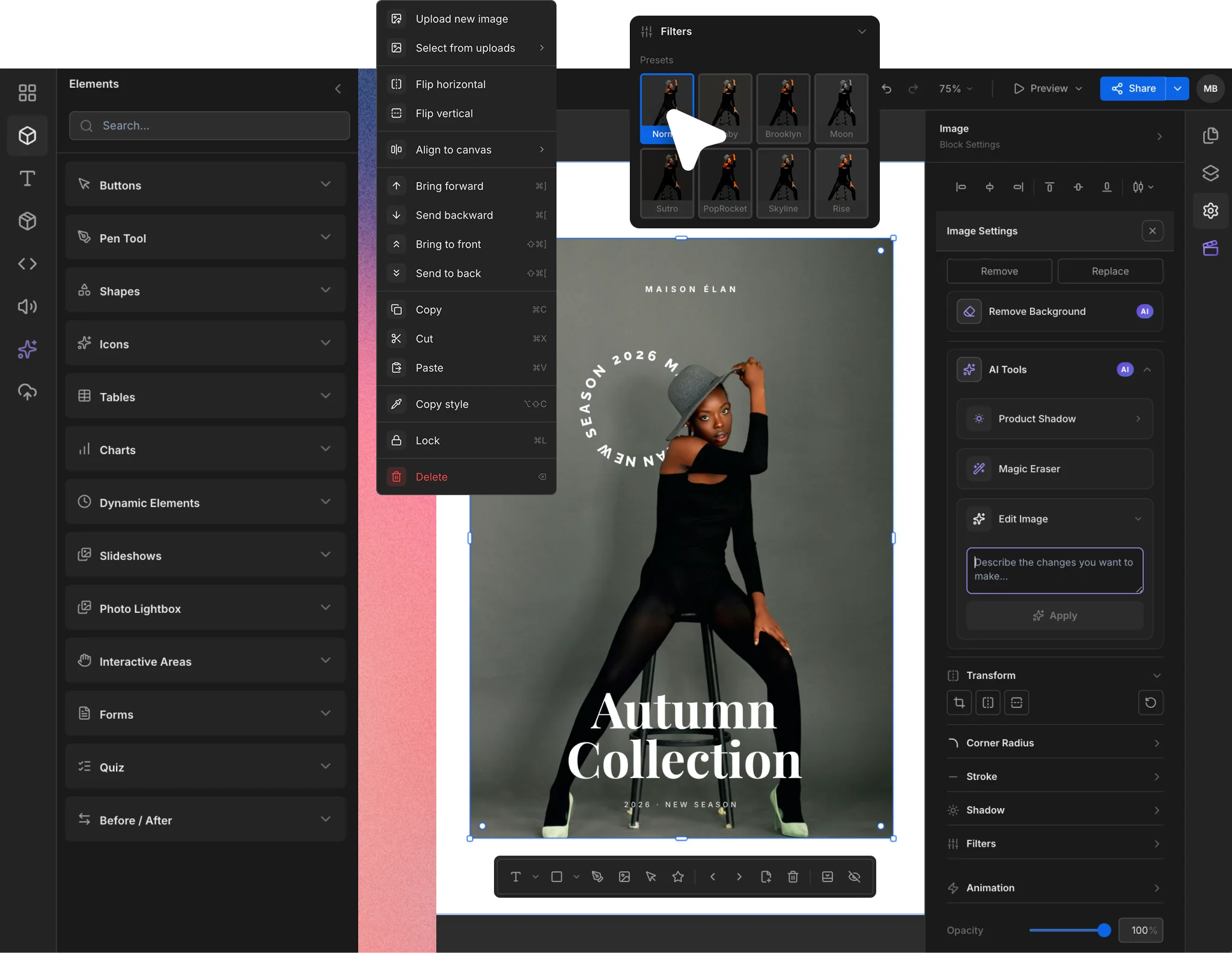Adjust the Opacity slider handle

tap(1103, 930)
